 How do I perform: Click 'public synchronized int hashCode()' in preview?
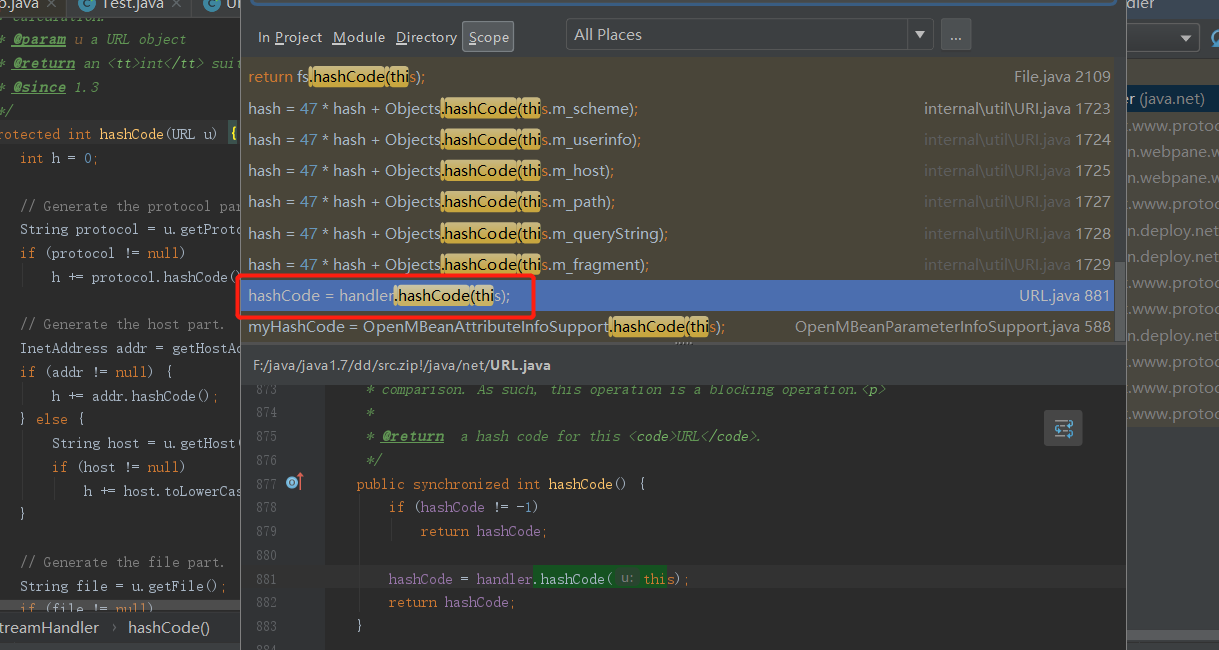500,484
